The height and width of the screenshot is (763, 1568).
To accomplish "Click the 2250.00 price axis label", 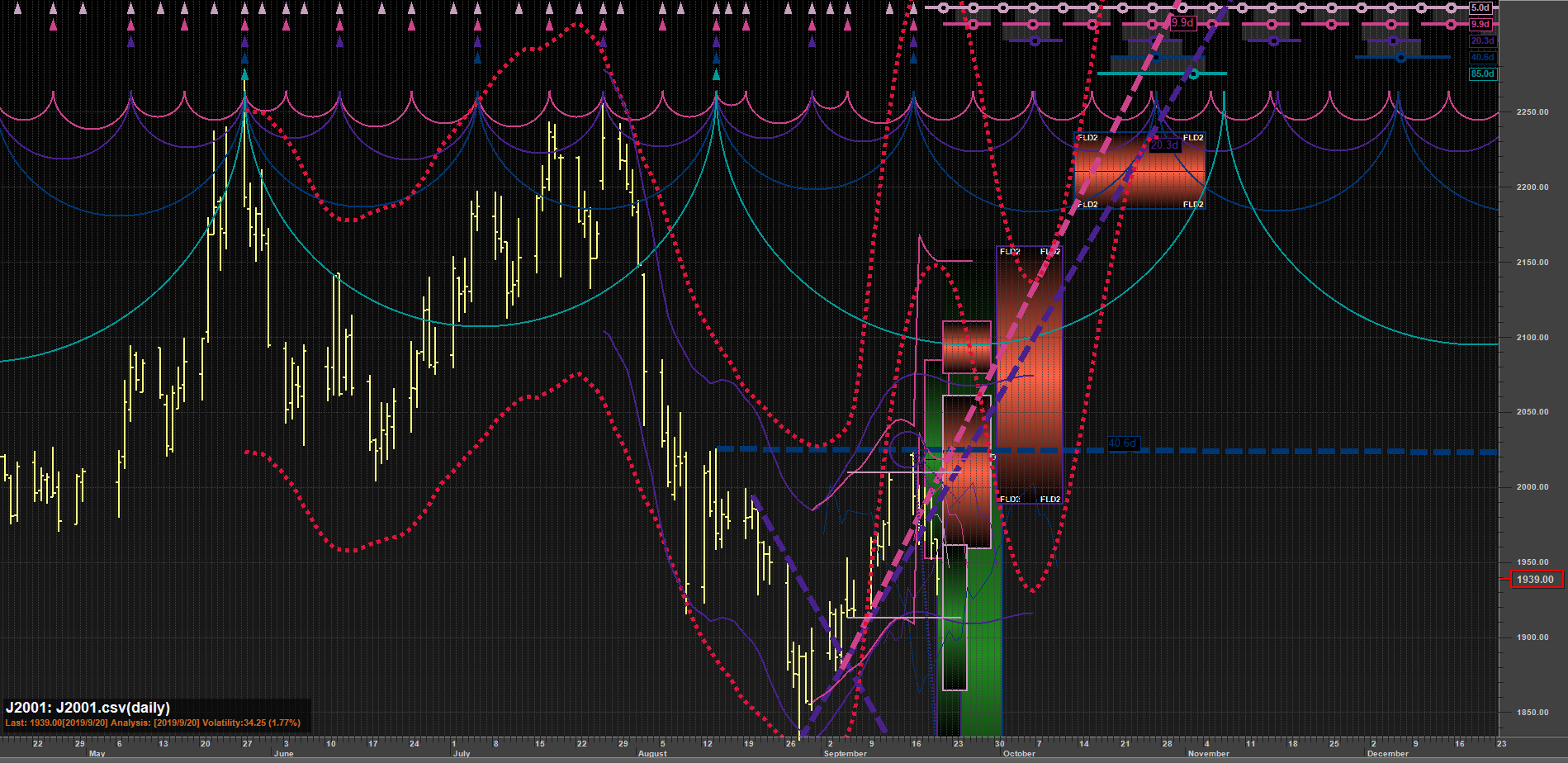I will tap(1532, 112).
